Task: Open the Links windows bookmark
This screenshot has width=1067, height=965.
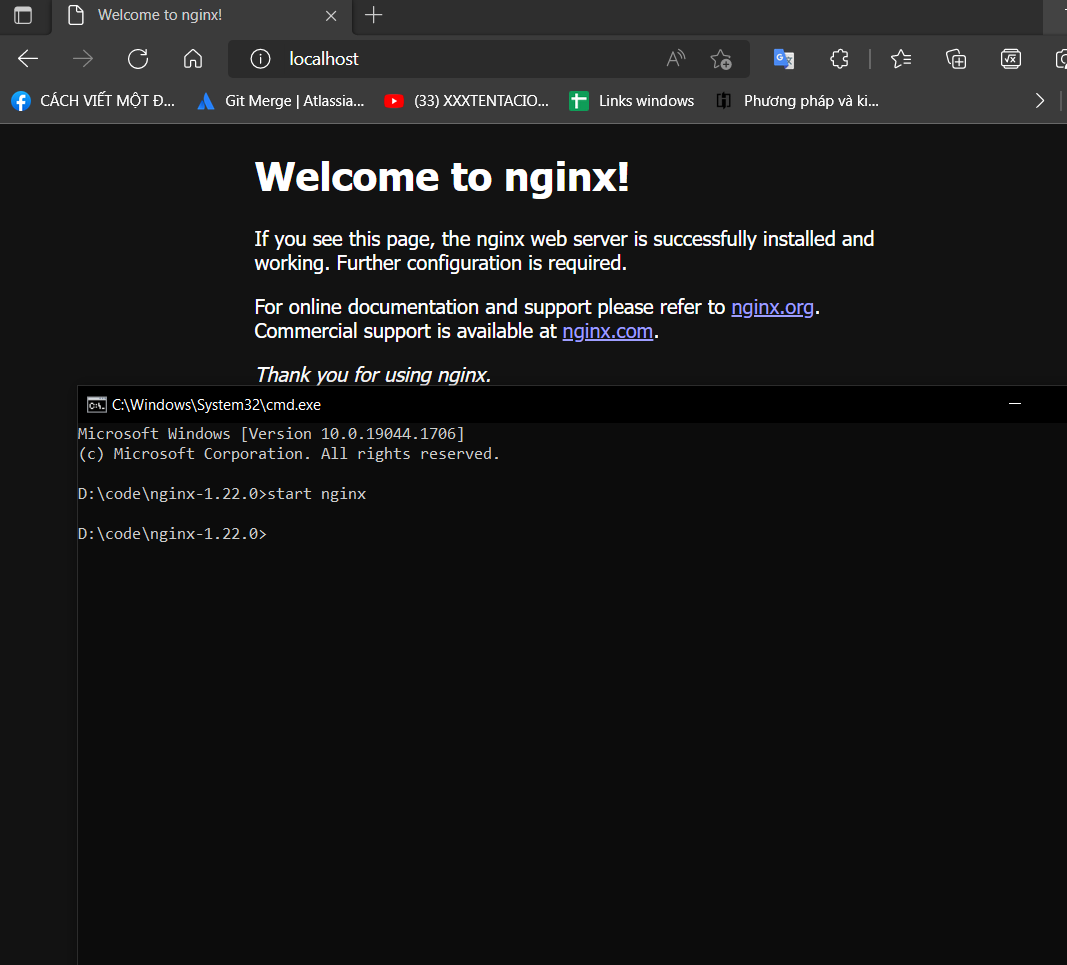Action: [x=632, y=101]
